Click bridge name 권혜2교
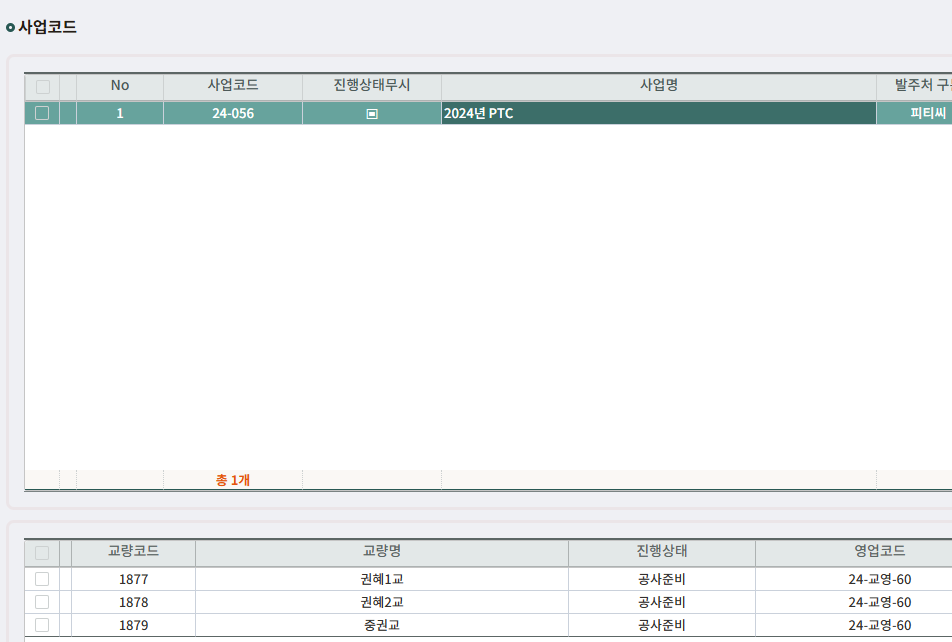Screen dimensions: 952x642 [x=382, y=603]
